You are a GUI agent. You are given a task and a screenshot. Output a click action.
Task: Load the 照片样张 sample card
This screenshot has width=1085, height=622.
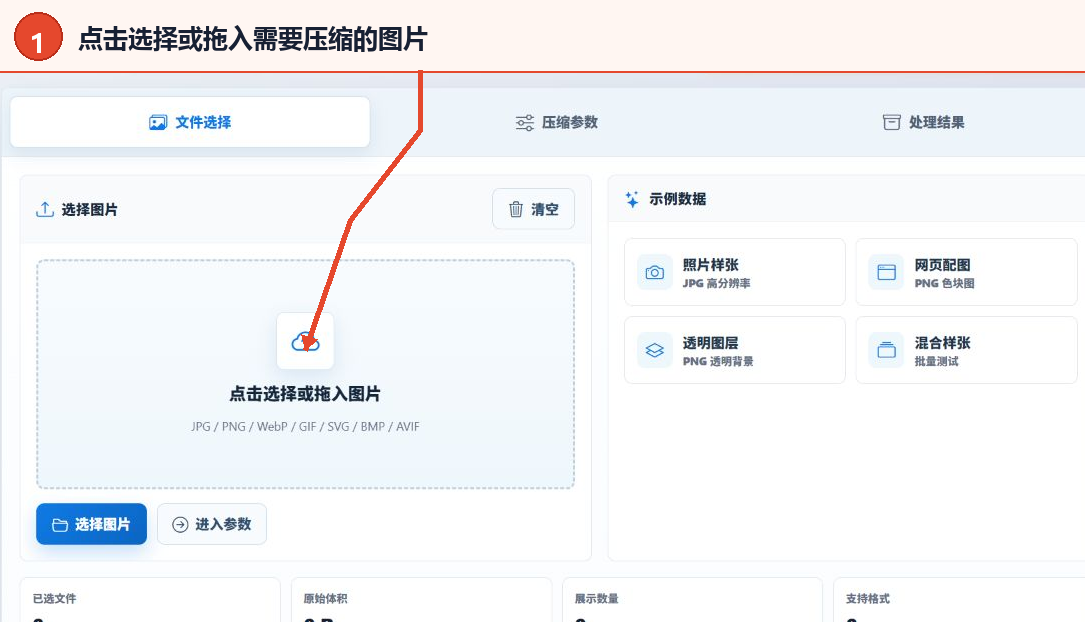735,272
